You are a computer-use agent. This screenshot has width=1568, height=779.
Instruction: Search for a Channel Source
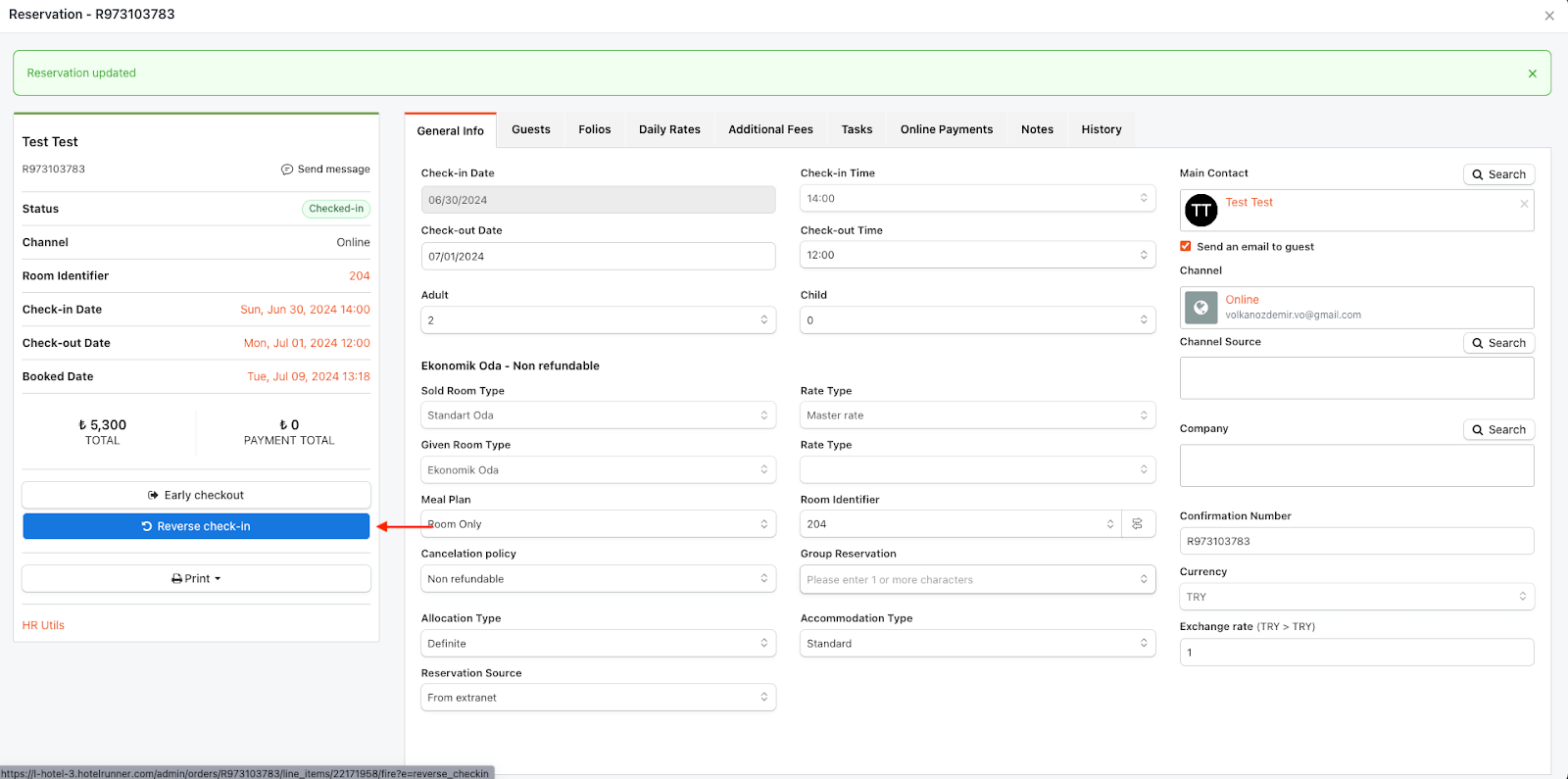1498,343
